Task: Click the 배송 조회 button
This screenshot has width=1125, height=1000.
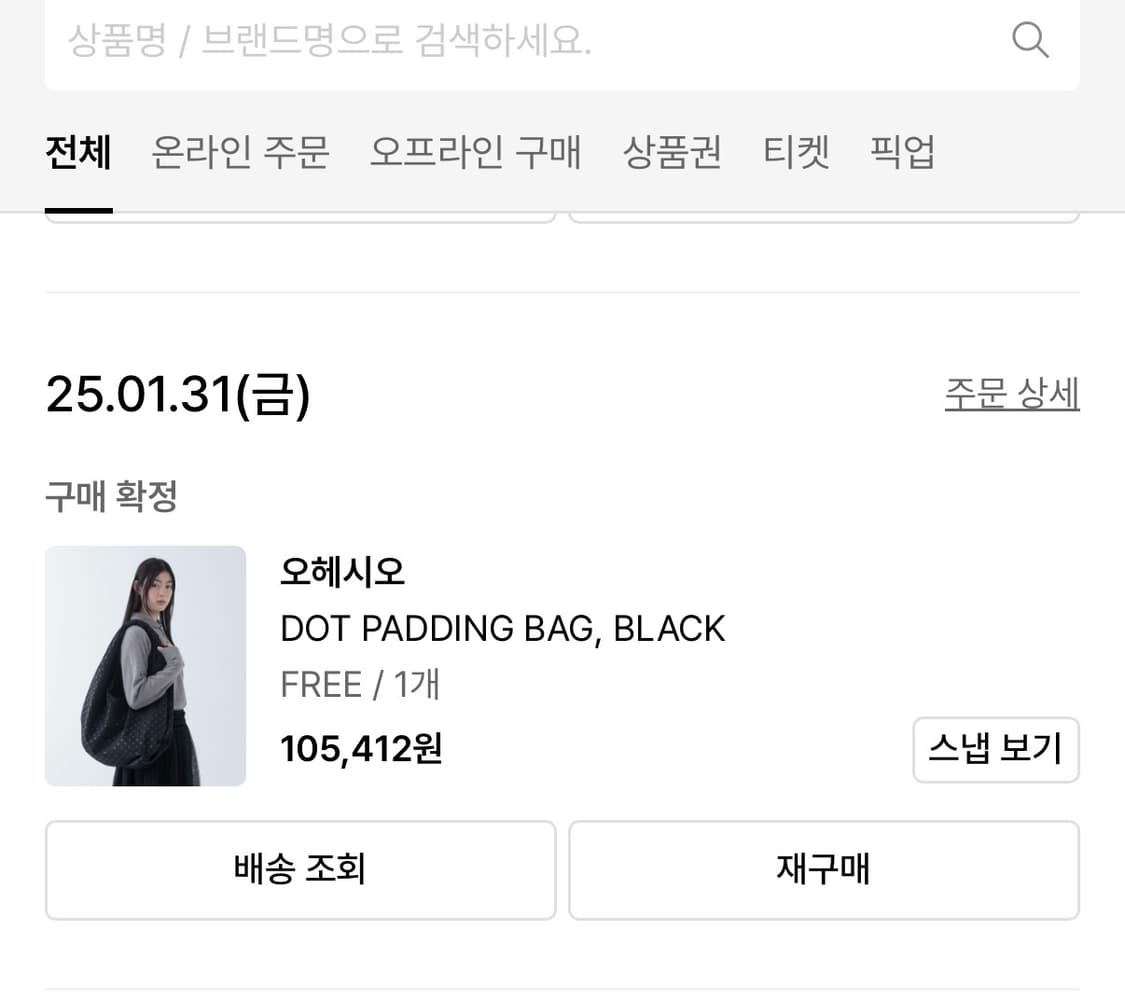Action: 299,870
